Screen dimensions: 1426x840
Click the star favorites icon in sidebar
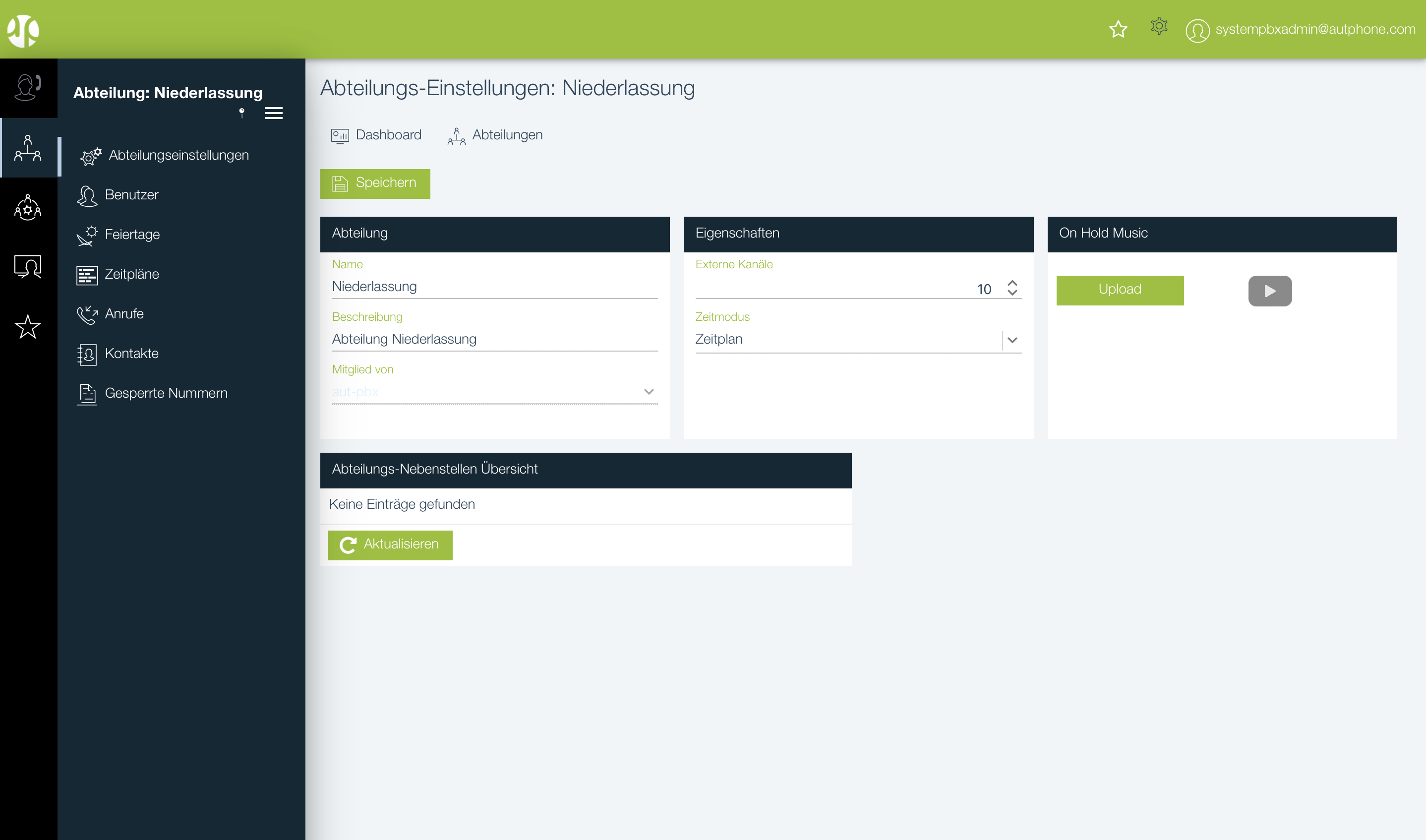click(x=28, y=327)
